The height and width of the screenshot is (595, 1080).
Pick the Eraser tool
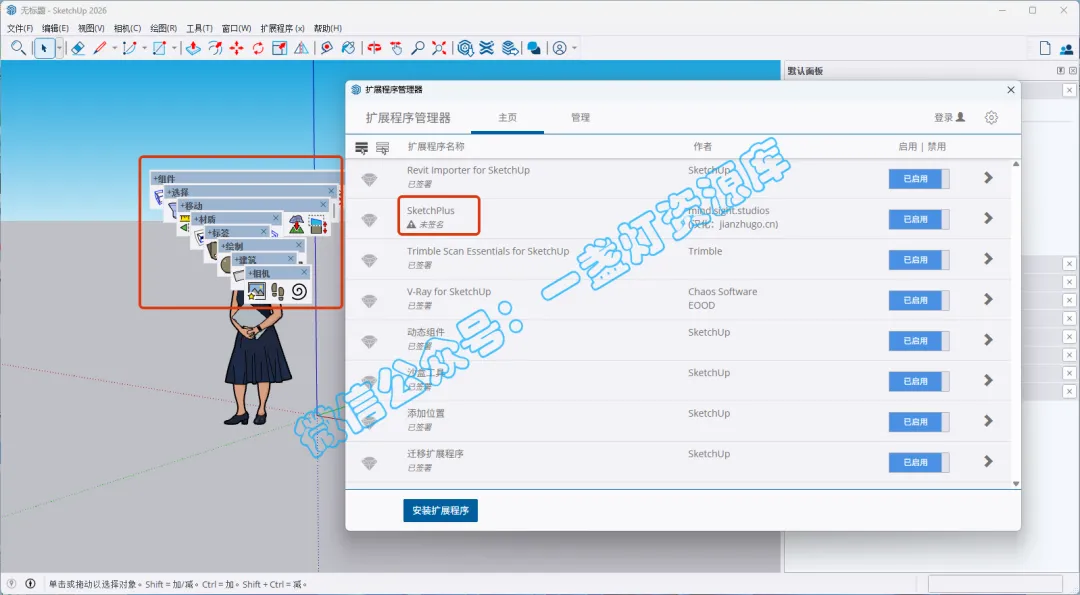tap(78, 48)
